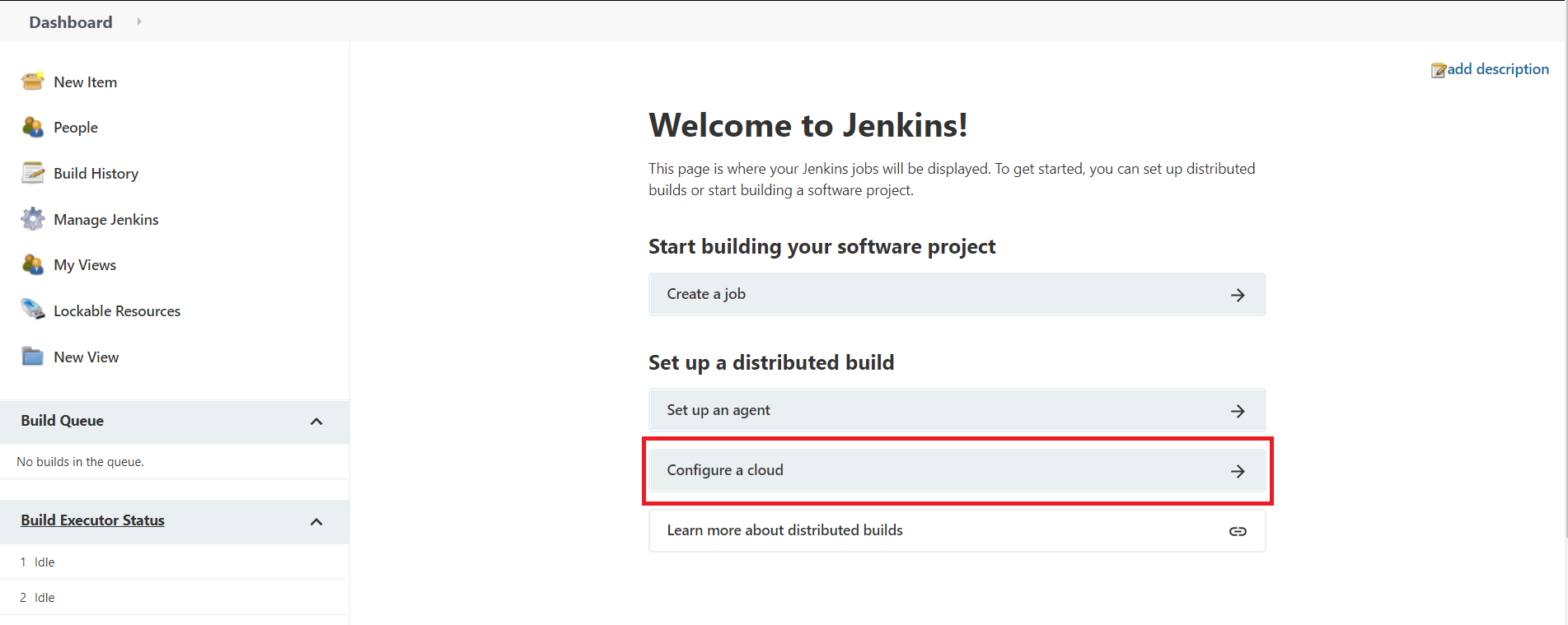Click the Set up an agent button
This screenshot has width=1568, height=625.
click(x=957, y=410)
